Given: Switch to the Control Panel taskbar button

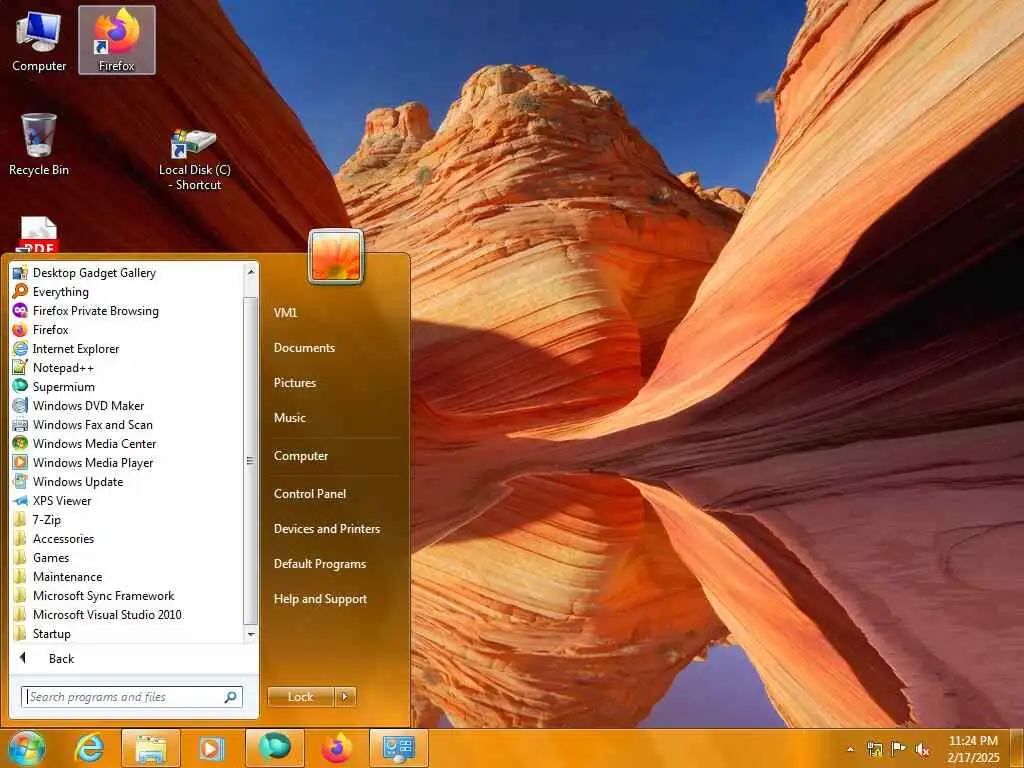Looking at the screenshot, I should (399, 748).
